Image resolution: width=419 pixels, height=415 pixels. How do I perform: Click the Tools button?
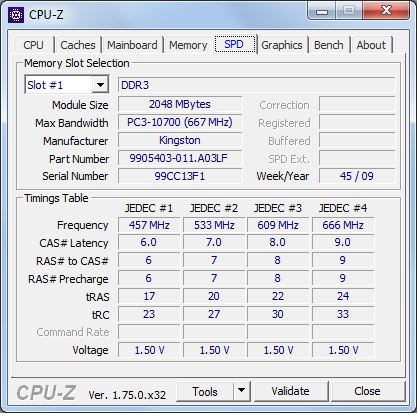[205, 391]
